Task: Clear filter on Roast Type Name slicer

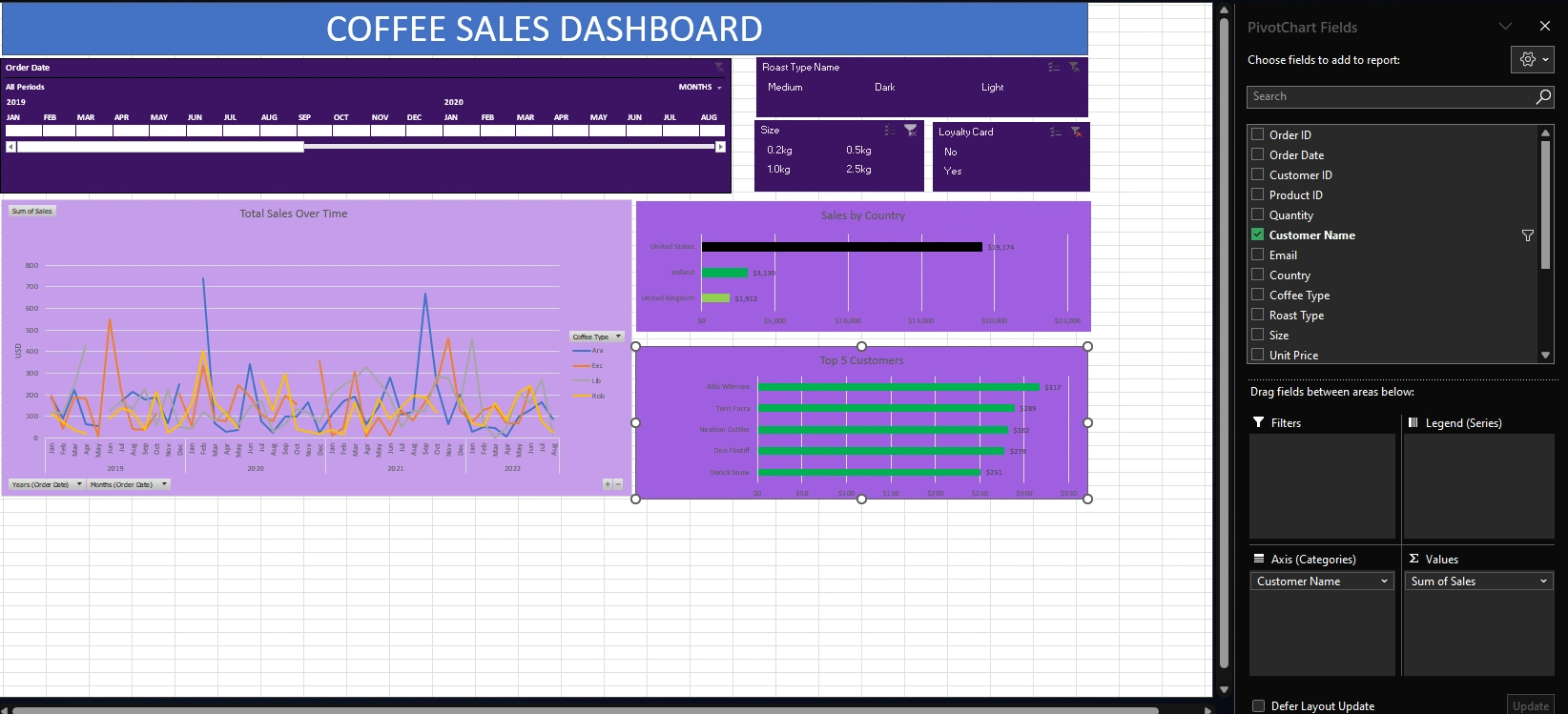Action: 1075,68
